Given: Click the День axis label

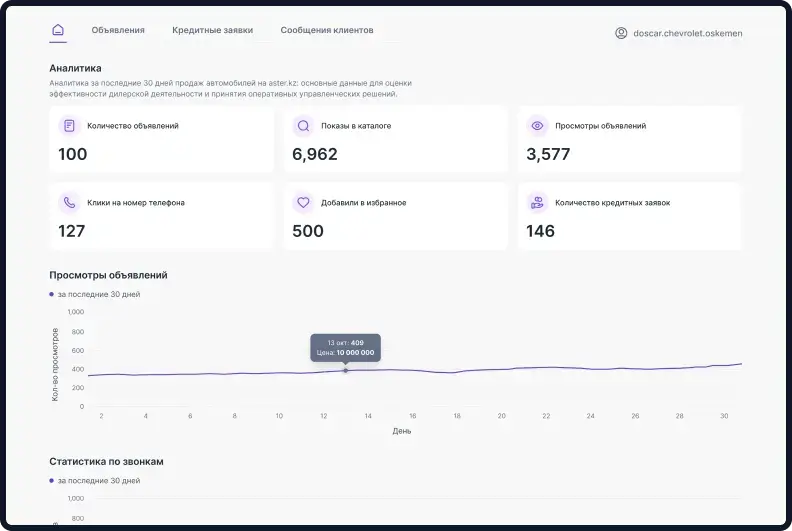Looking at the screenshot, I should click(x=402, y=431).
